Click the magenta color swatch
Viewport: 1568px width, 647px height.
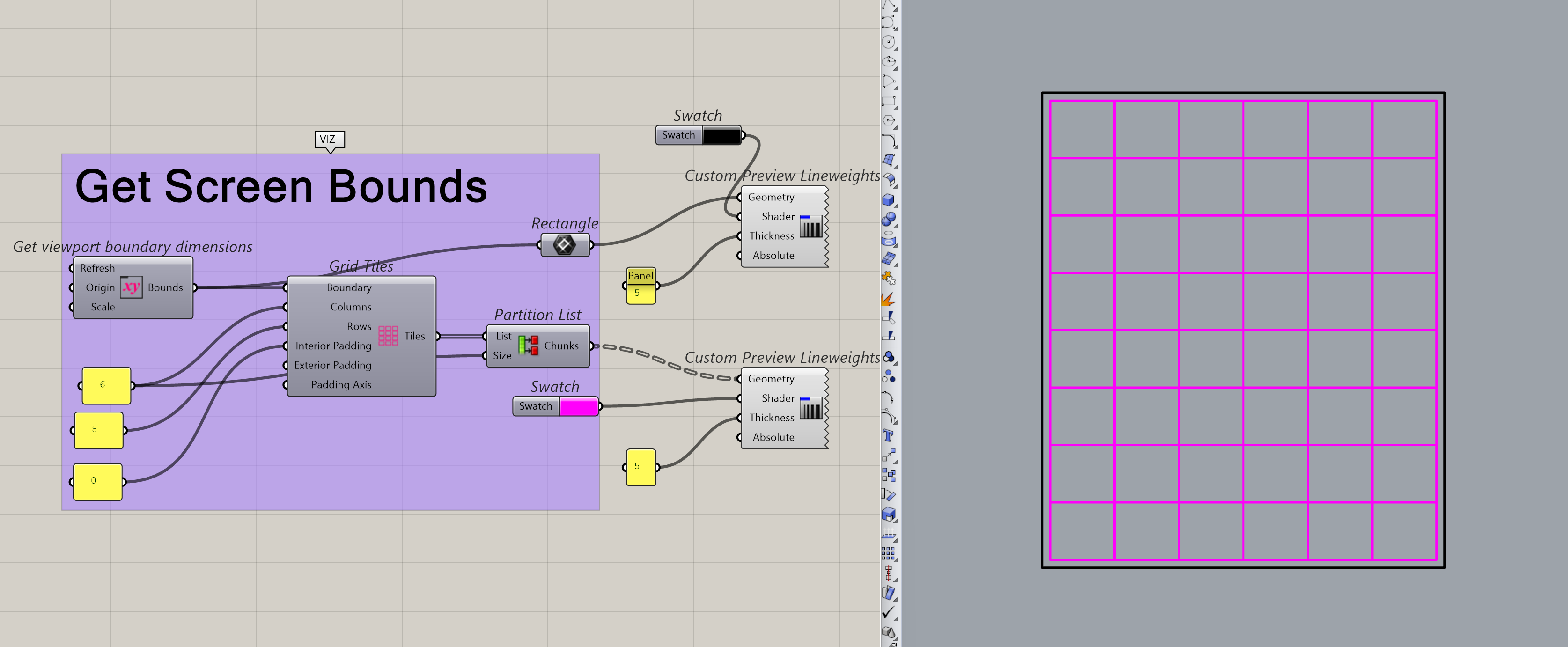[x=578, y=406]
